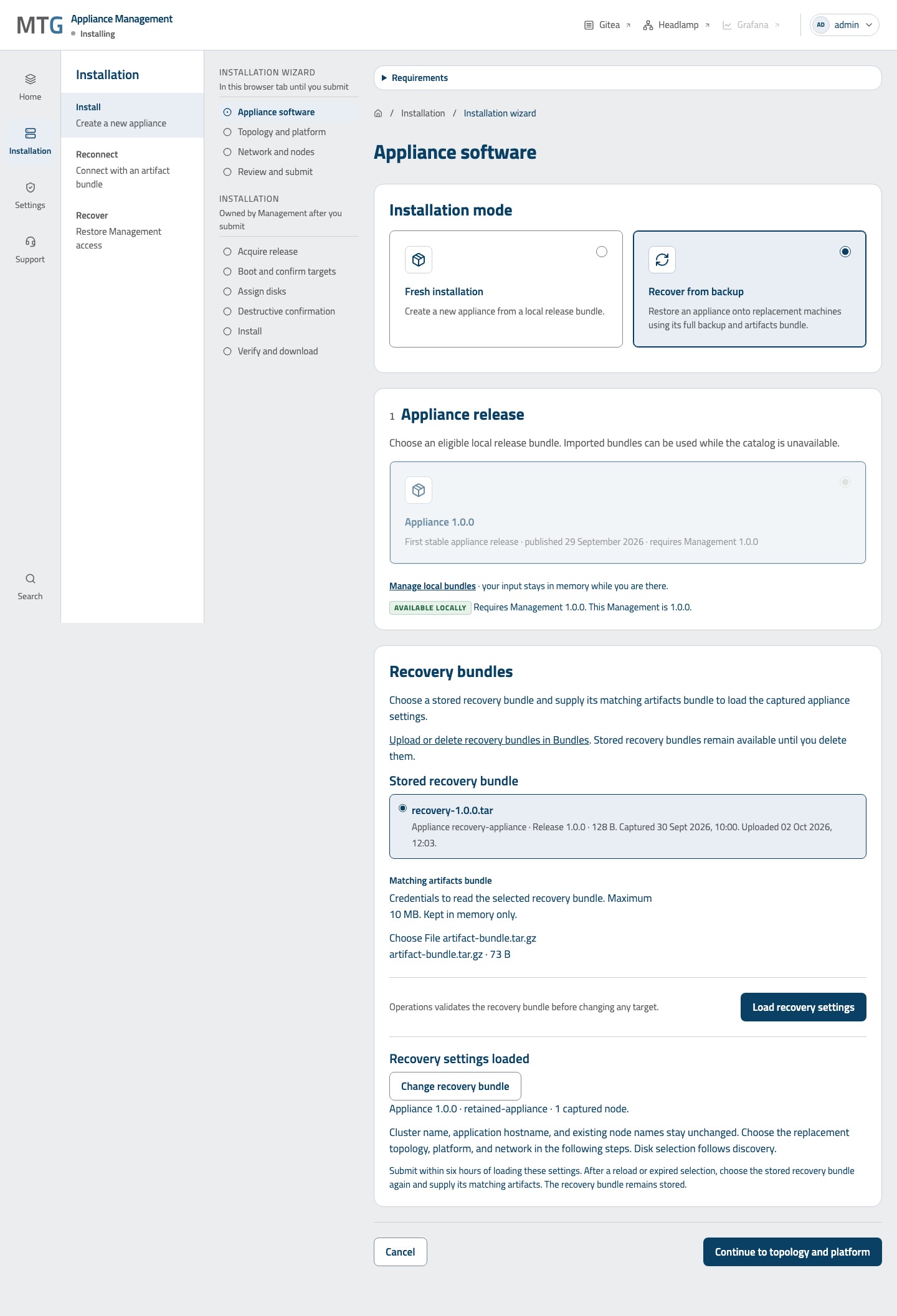Open Search magnifier icon
The image size is (897, 1316).
click(x=30, y=579)
